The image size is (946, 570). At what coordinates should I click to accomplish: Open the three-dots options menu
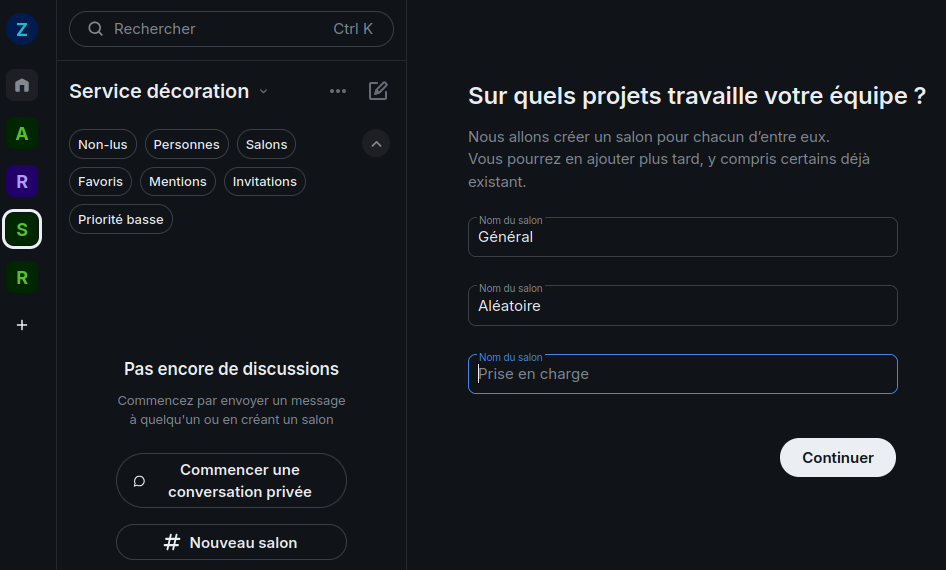pos(338,91)
